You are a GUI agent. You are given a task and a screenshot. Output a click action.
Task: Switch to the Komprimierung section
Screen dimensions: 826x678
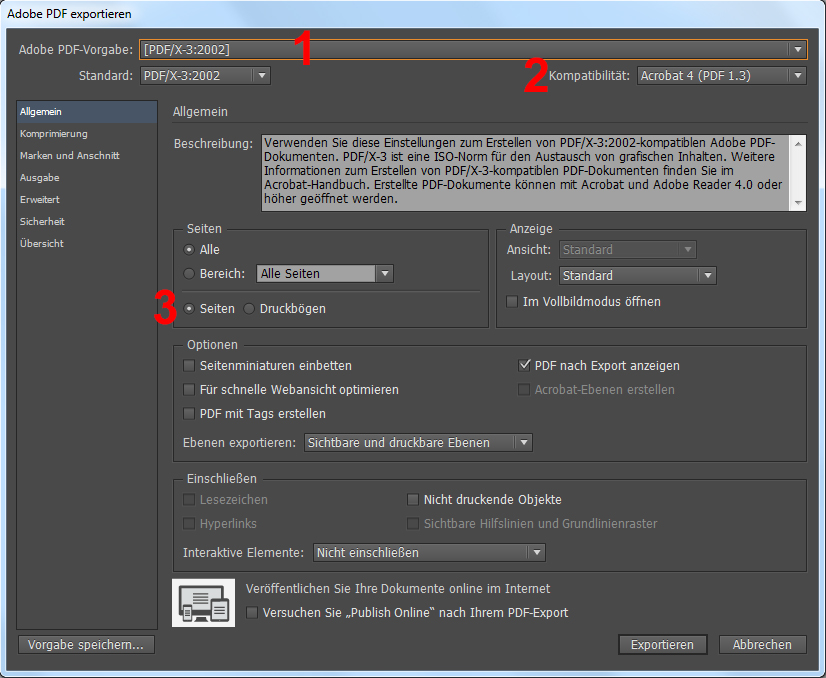(53, 134)
